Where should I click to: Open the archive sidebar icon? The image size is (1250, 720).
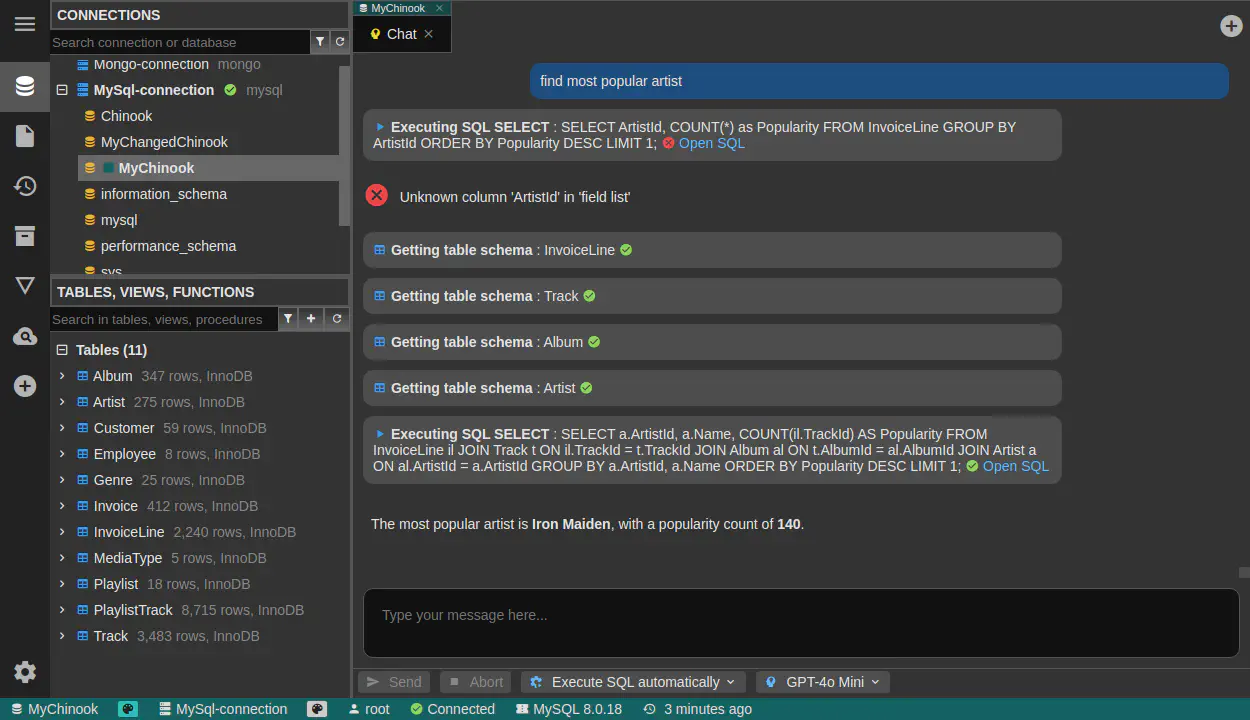(25, 236)
